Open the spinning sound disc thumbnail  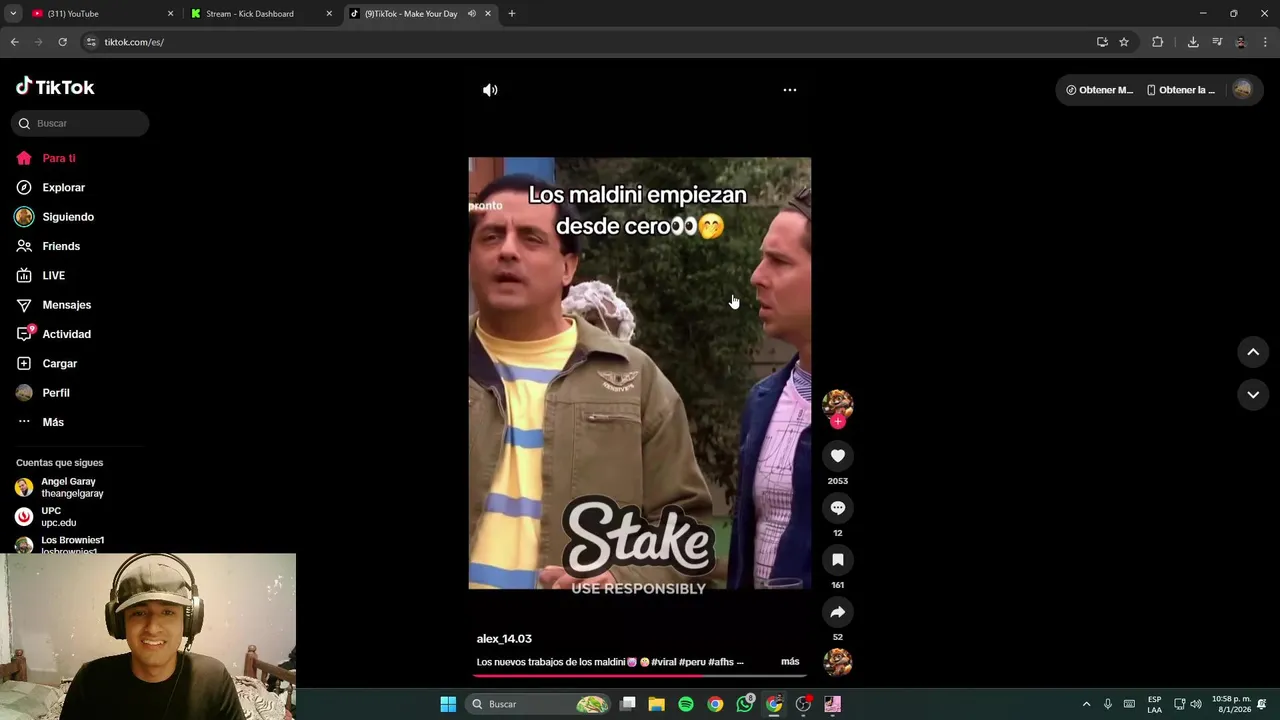(838, 662)
